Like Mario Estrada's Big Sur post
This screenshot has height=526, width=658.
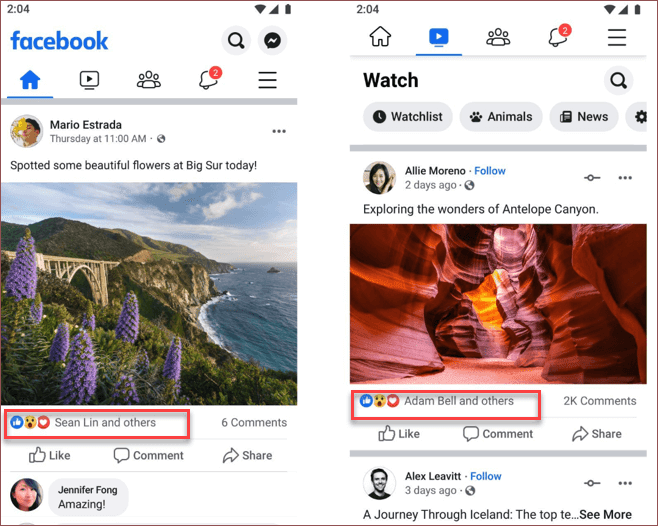tap(50, 455)
